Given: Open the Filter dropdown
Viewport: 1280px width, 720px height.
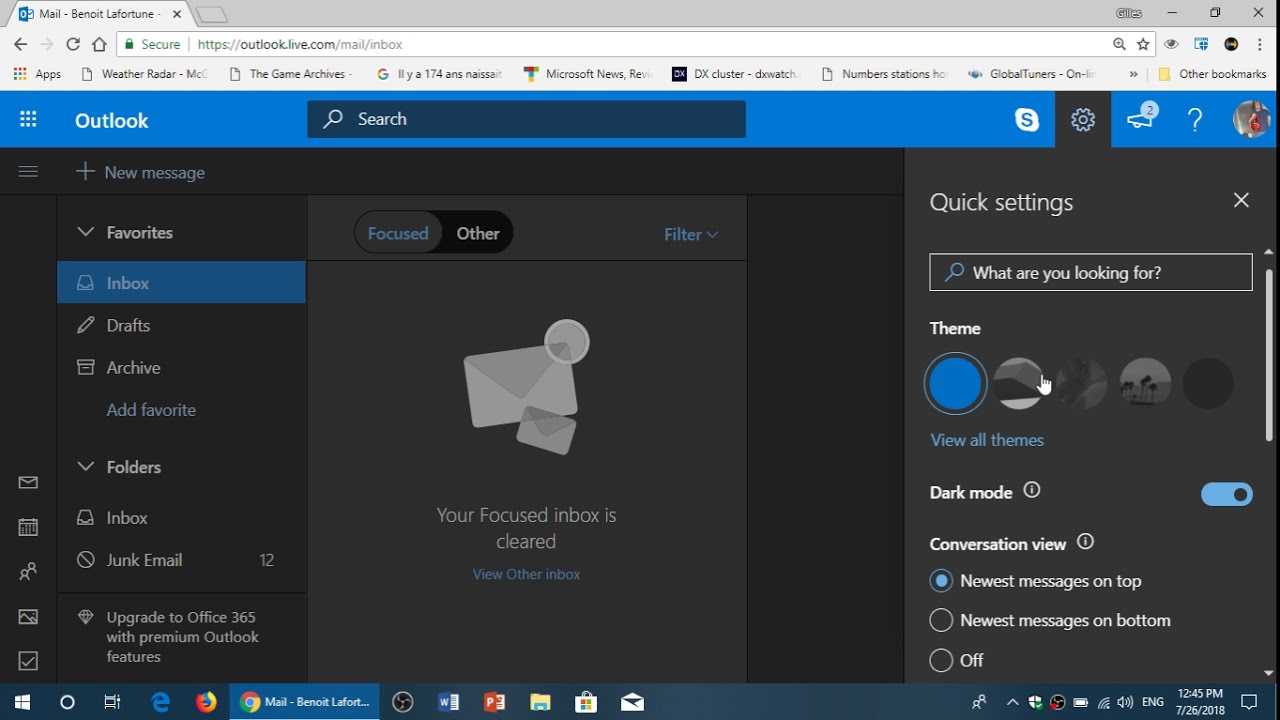Looking at the screenshot, I should point(691,234).
